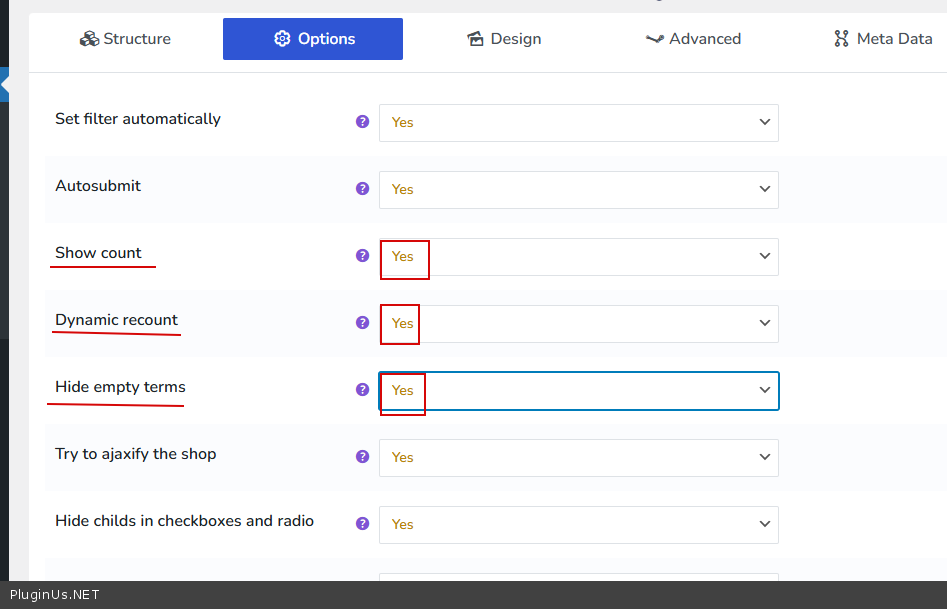Screen dimensions: 947x609
Task: Click help icon beside Set filter automatically
Action: click(363, 122)
